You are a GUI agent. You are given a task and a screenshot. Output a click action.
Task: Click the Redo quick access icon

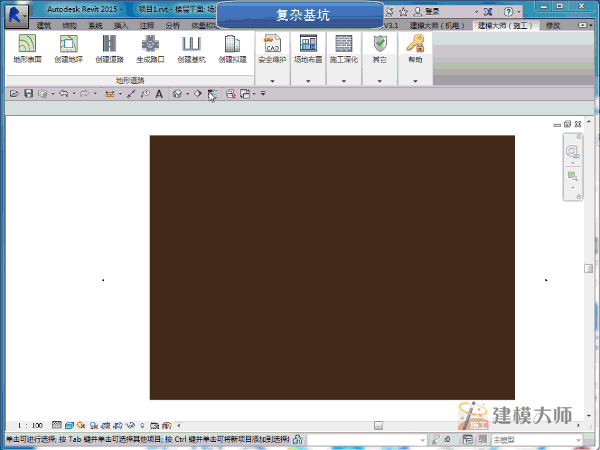(84, 93)
